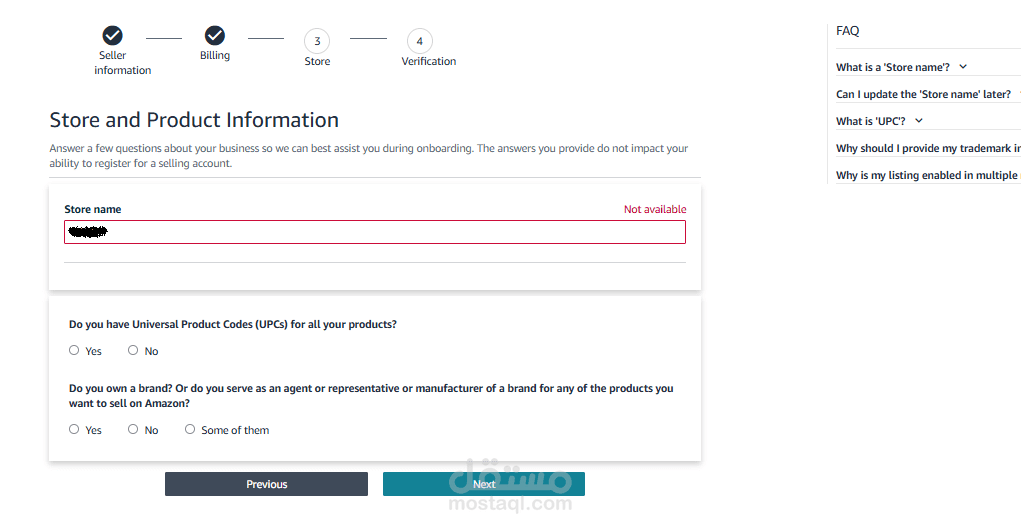1021x525 pixels.
Task: Select No for Universal Product Codes question
Action: pyautogui.click(x=133, y=350)
